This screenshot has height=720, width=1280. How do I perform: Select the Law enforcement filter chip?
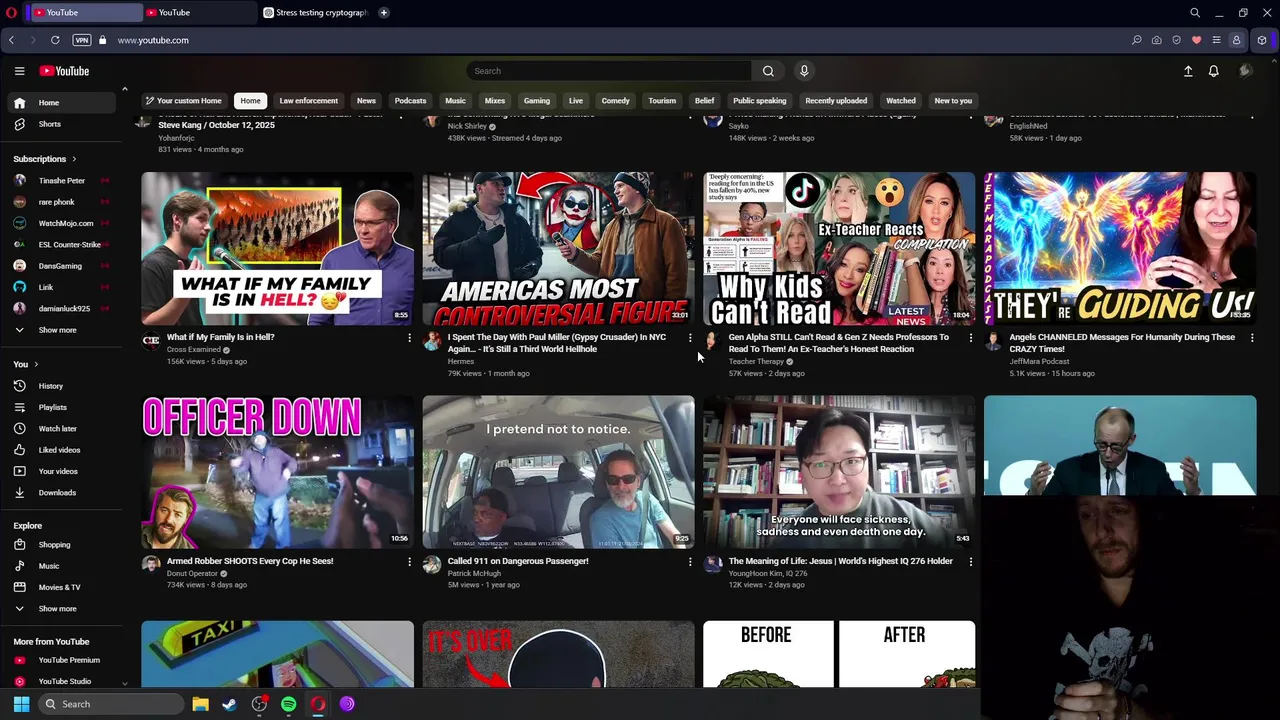point(308,101)
